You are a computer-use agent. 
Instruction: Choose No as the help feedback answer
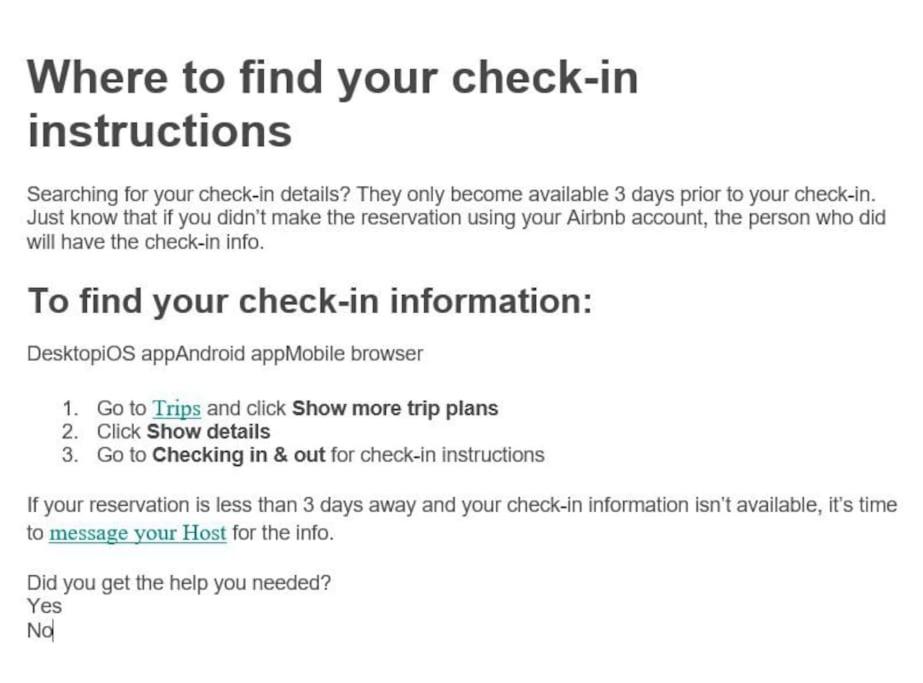click(x=40, y=631)
